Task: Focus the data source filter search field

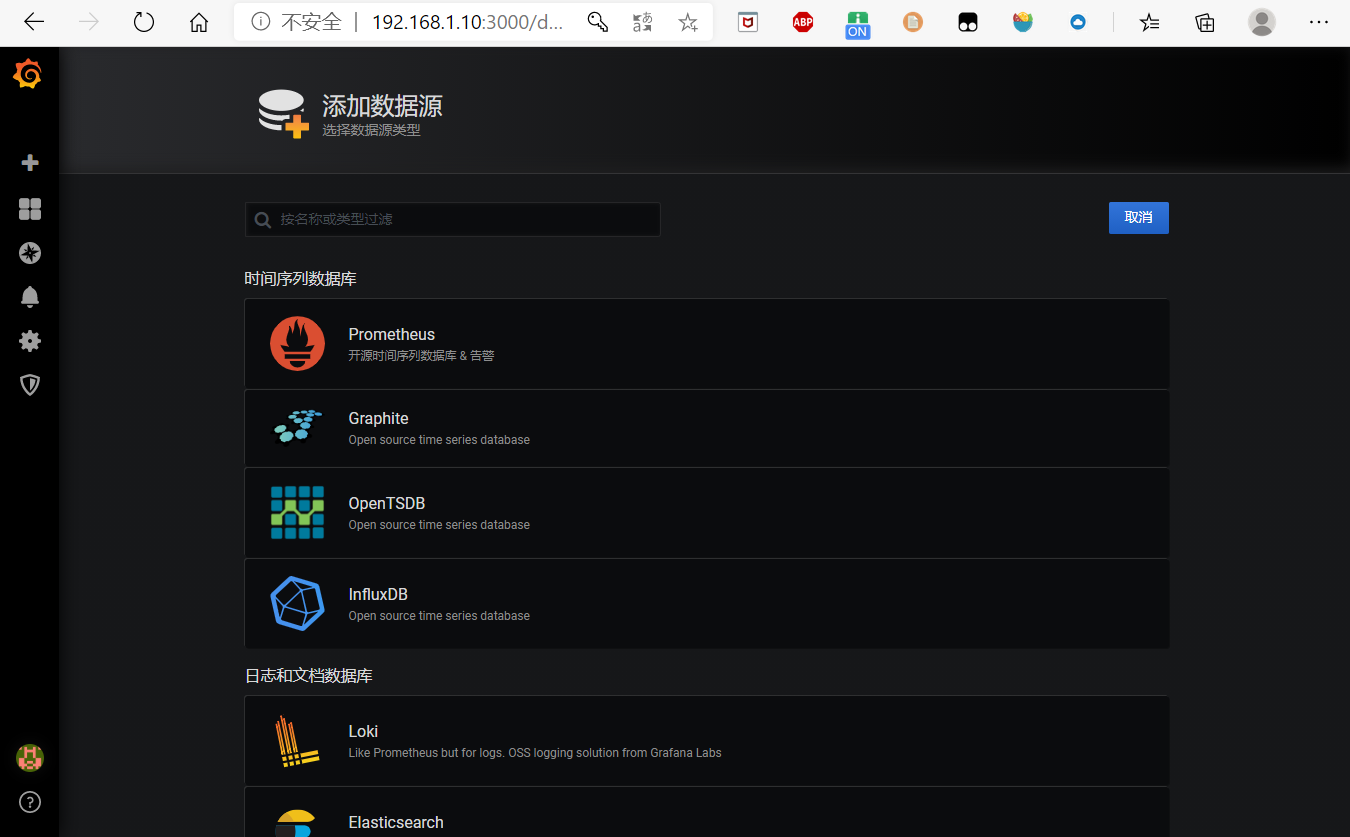Action: pyautogui.click(x=452, y=219)
